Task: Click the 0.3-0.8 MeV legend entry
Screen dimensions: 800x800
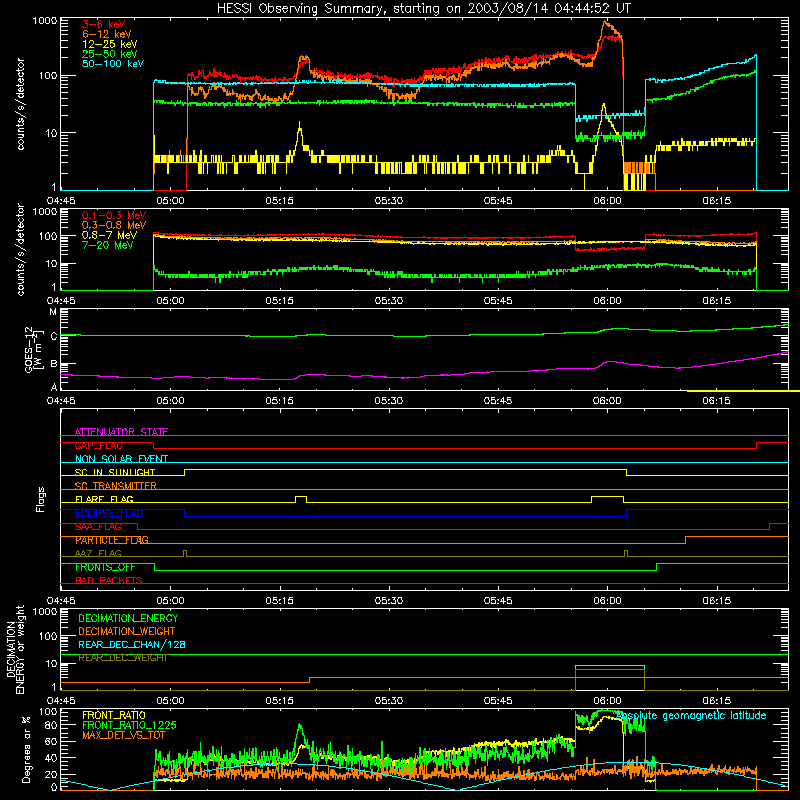Action: click(x=114, y=225)
